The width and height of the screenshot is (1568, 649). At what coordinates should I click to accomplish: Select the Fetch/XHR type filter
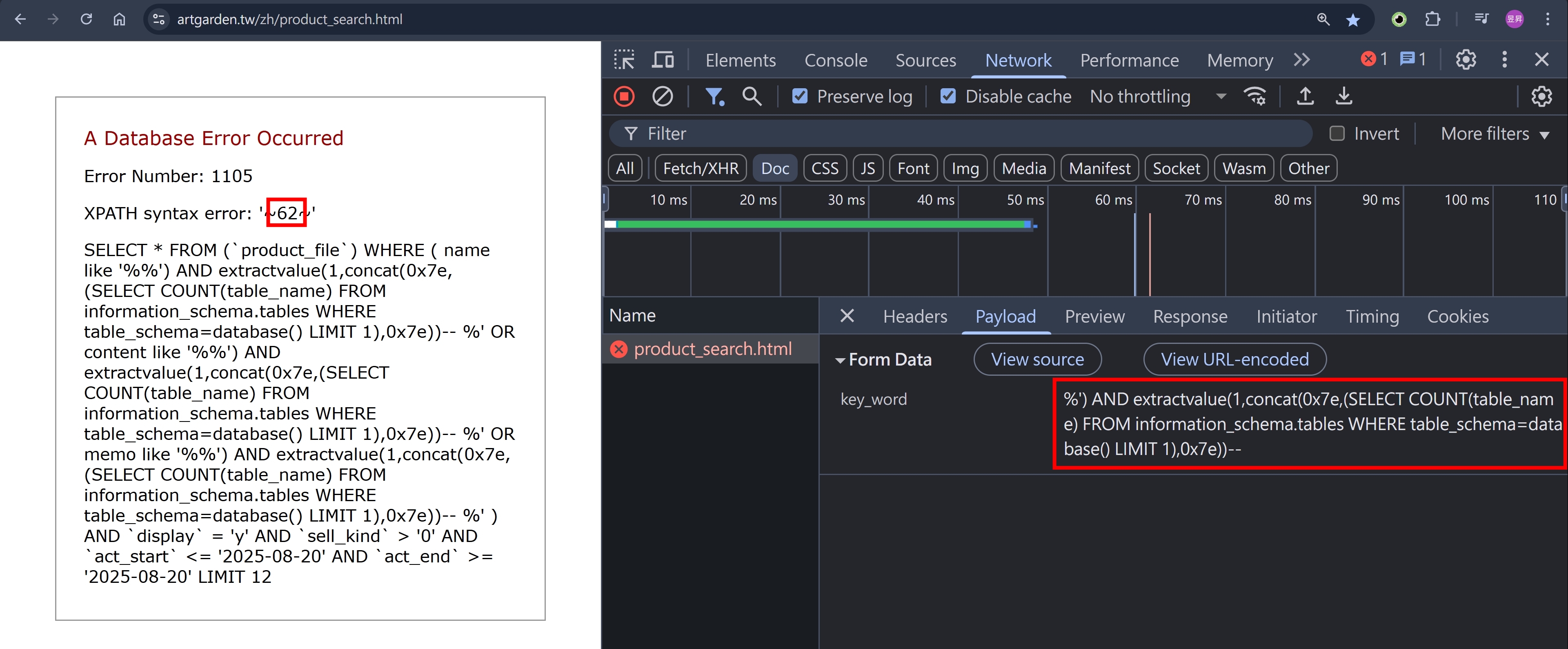pyautogui.click(x=700, y=168)
